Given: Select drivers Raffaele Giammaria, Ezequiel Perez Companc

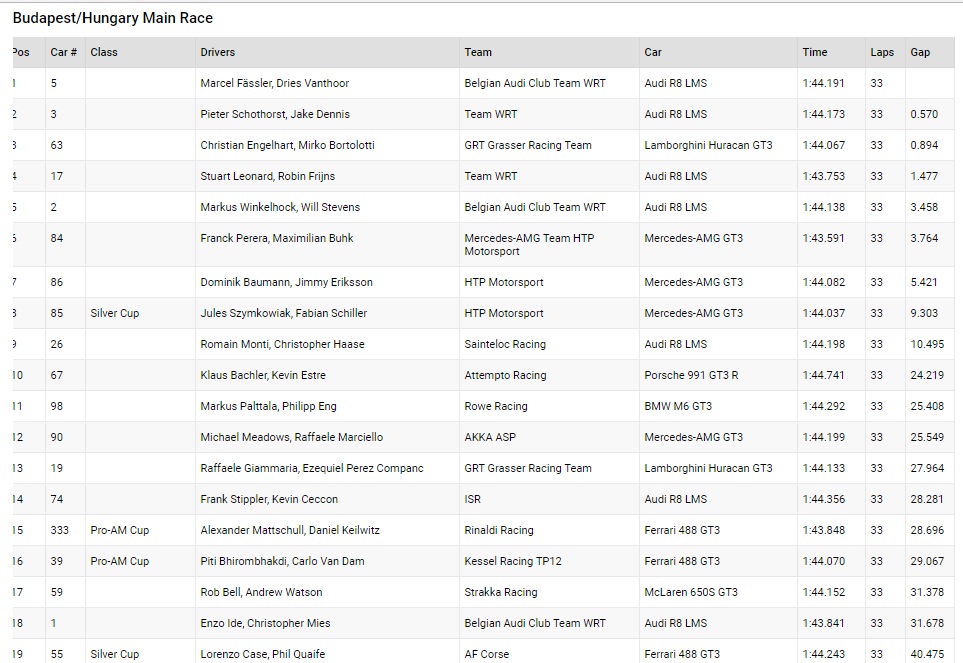Looking at the screenshot, I should point(312,468).
